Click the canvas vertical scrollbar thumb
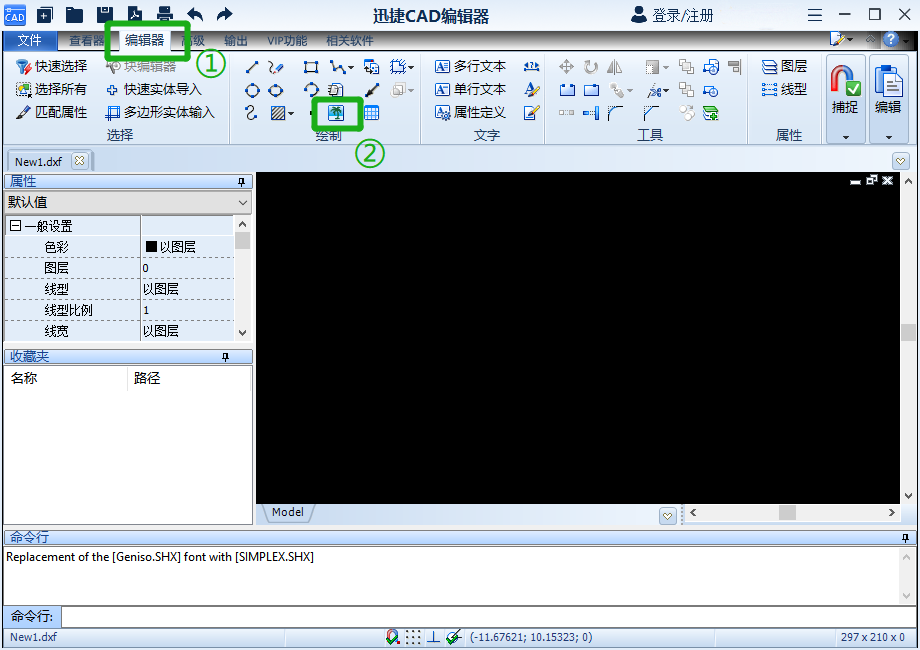The height and width of the screenshot is (650, 920). click(x=908, y=333)
